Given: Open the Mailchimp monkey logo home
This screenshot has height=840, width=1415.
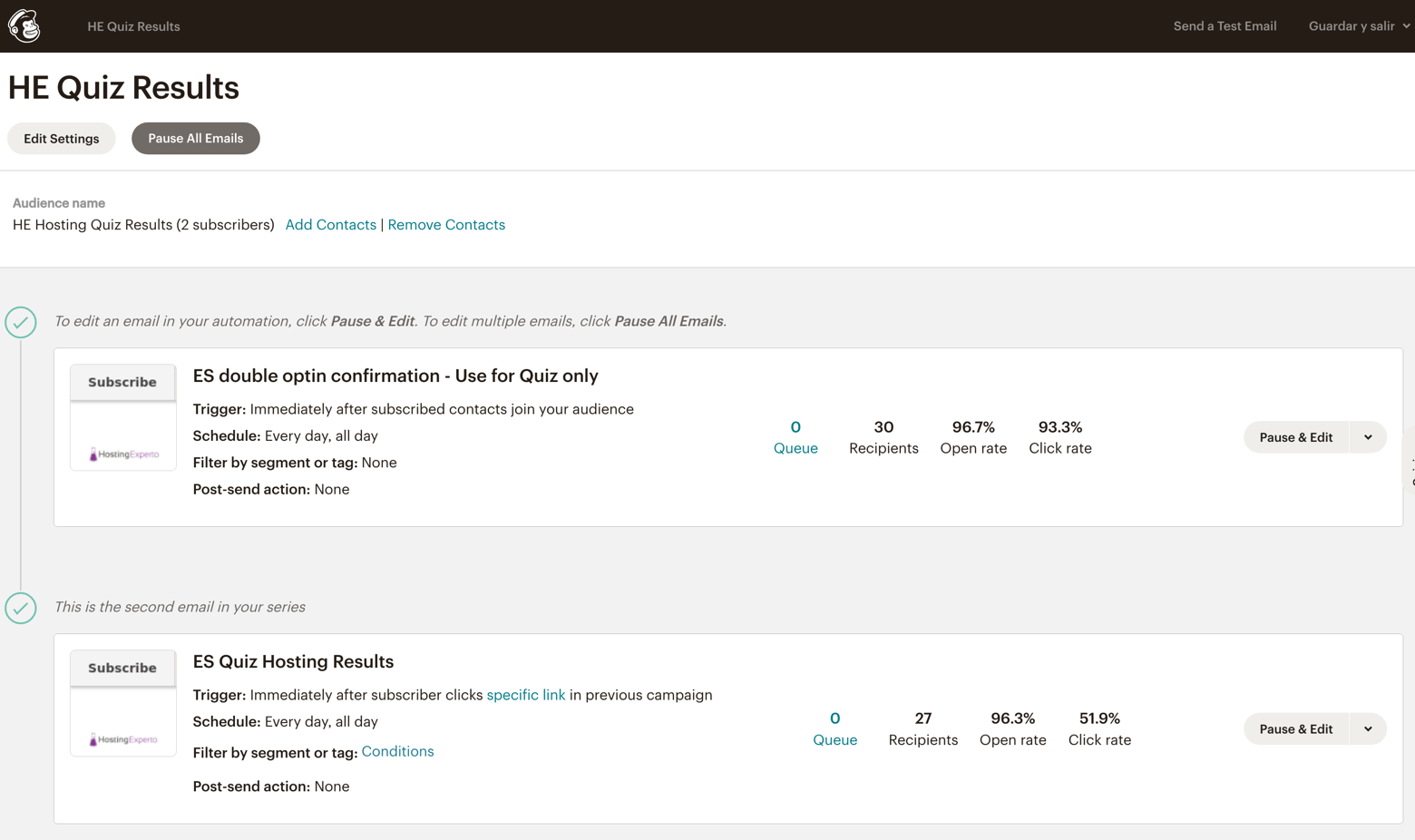Looking at the screenshot, I should point(24,26).
